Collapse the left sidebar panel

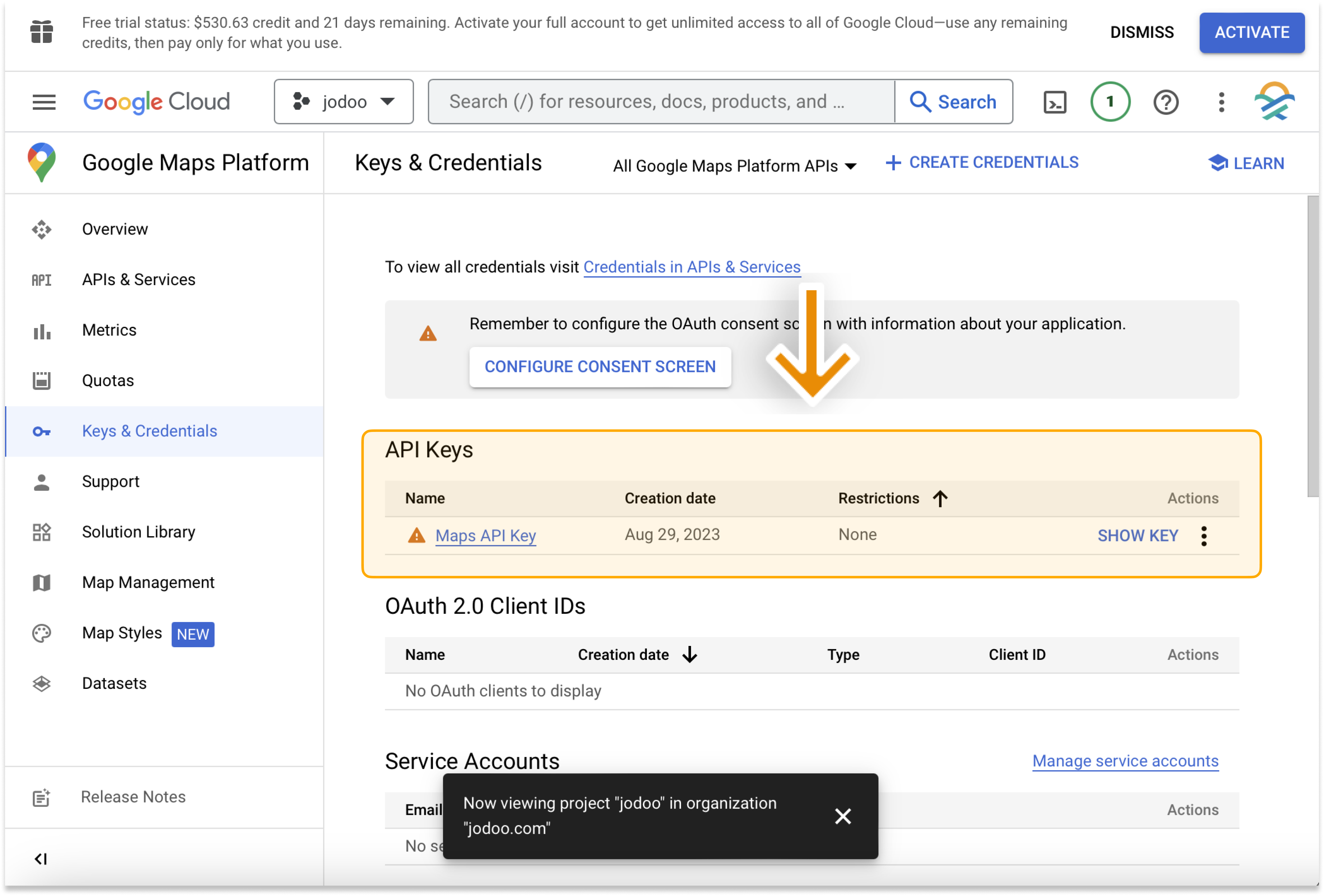point(41,858)
